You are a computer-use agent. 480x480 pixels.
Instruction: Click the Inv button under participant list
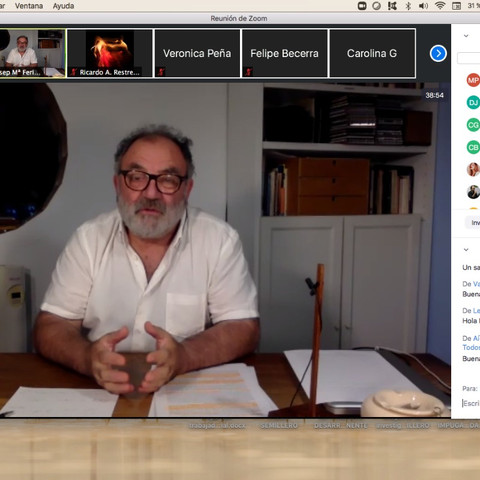[473, 222]
